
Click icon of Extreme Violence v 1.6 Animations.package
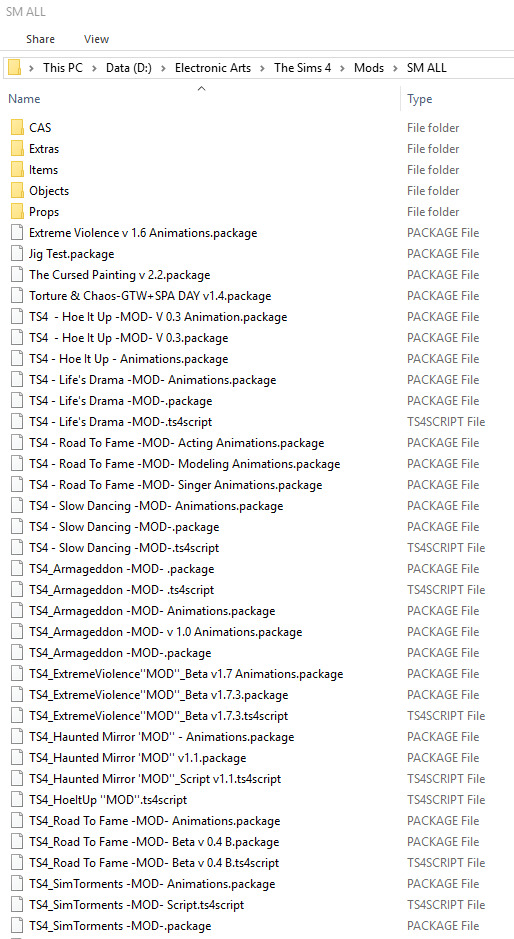tap(17, 233)
